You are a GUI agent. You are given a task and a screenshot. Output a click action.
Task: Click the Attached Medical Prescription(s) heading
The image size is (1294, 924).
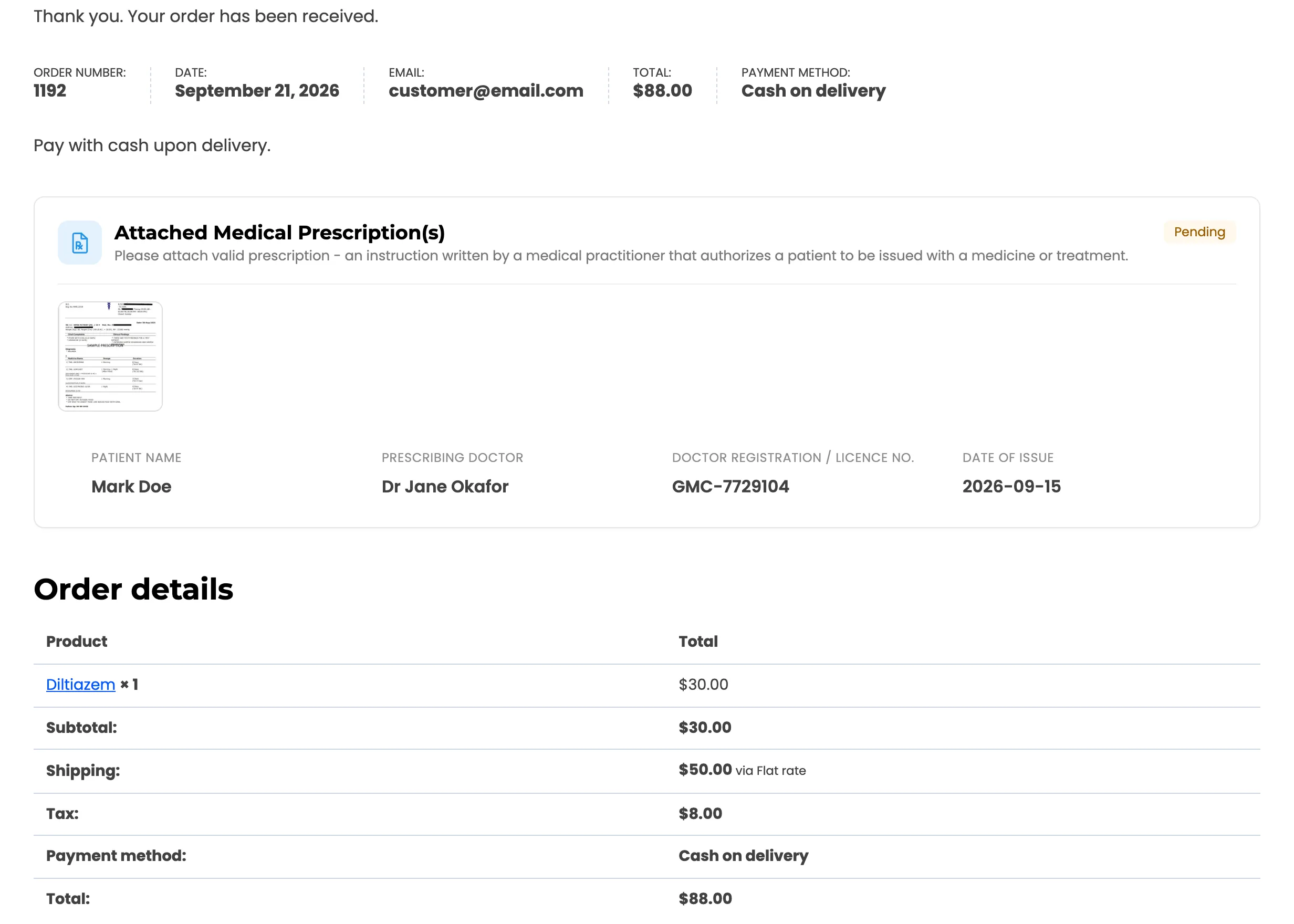(279, 233)
